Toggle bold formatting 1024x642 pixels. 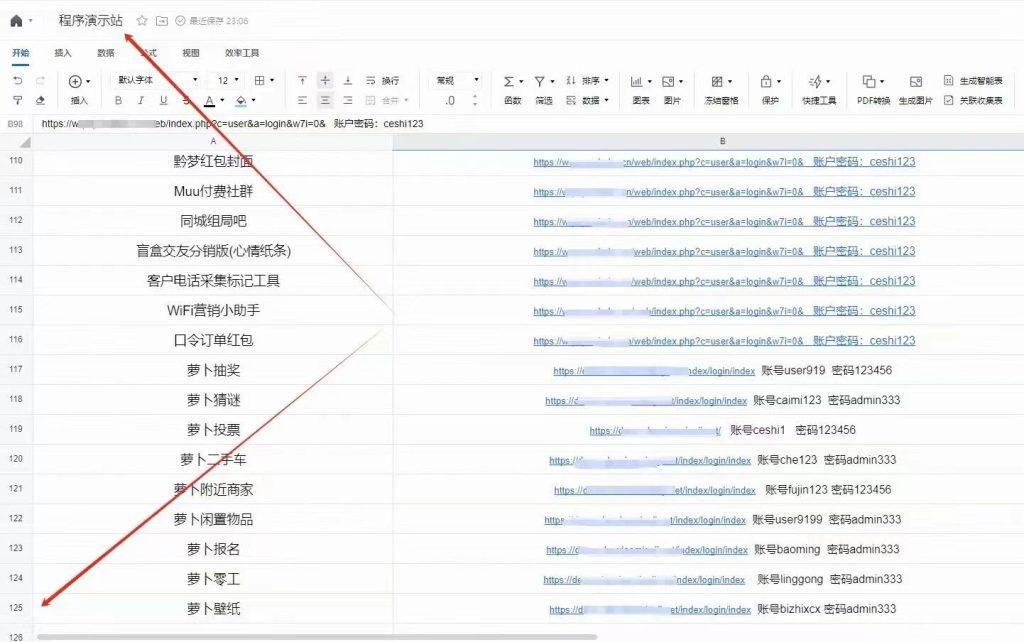coord(118,101)
